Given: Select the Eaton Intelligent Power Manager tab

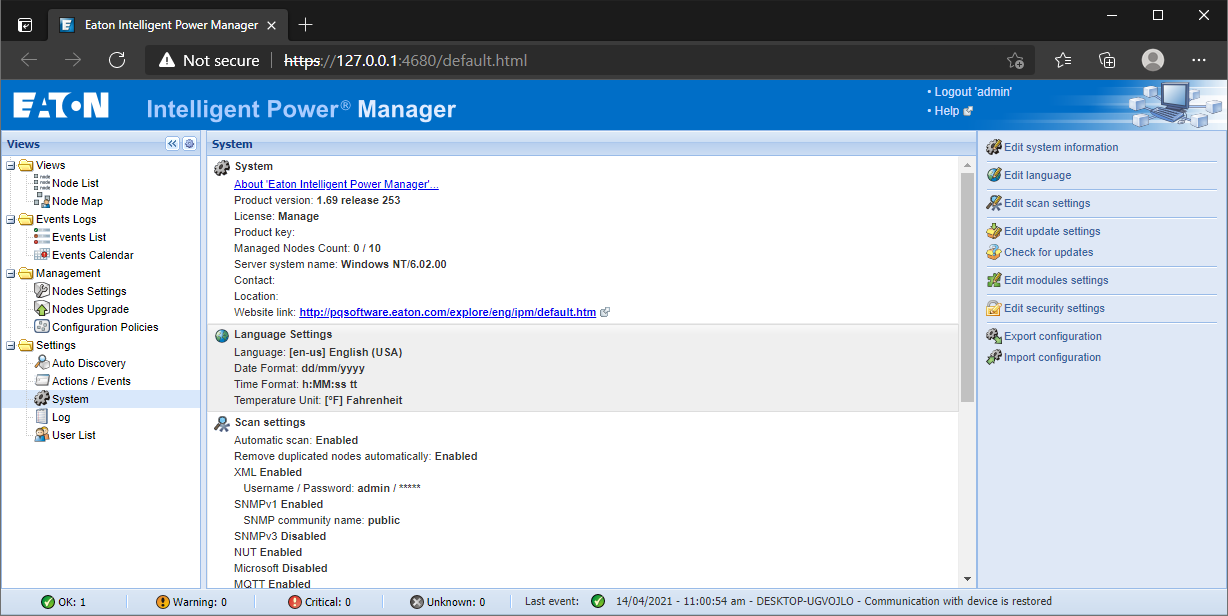Looking at the screenshot, I should (166, 24).
